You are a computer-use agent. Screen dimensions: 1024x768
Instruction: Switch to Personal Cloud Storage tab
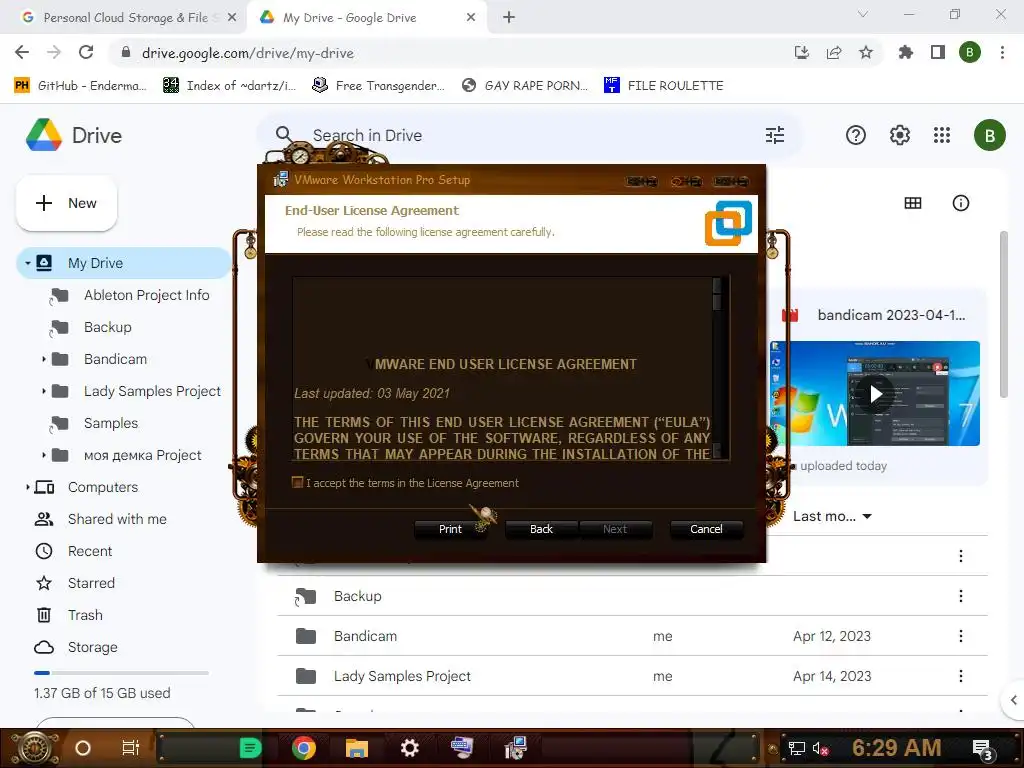(124, 18)
